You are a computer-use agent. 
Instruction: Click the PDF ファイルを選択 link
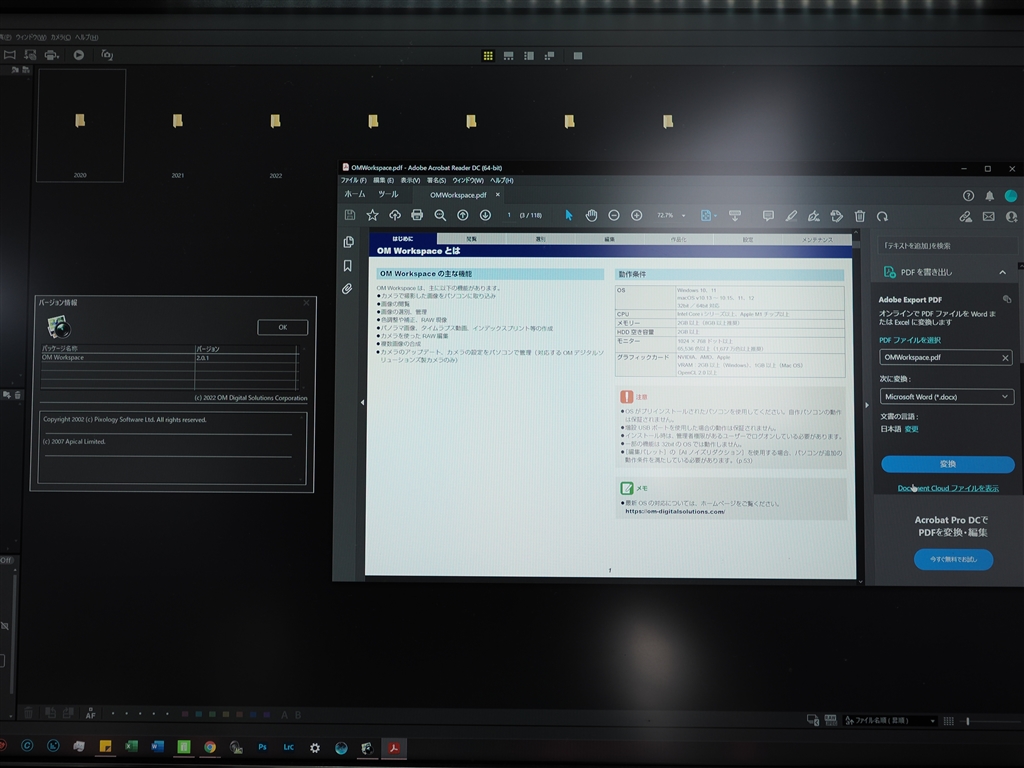pyautogui.click(x=910, y=340)
